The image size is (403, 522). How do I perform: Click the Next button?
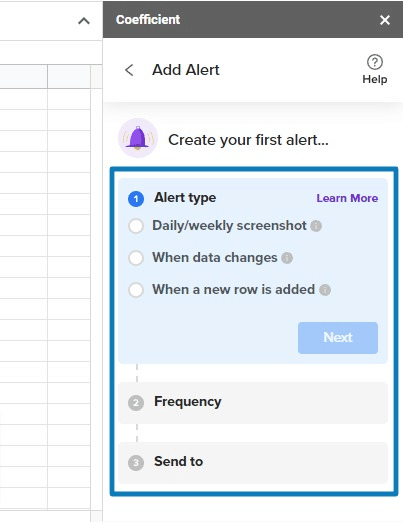click(338, 338)
